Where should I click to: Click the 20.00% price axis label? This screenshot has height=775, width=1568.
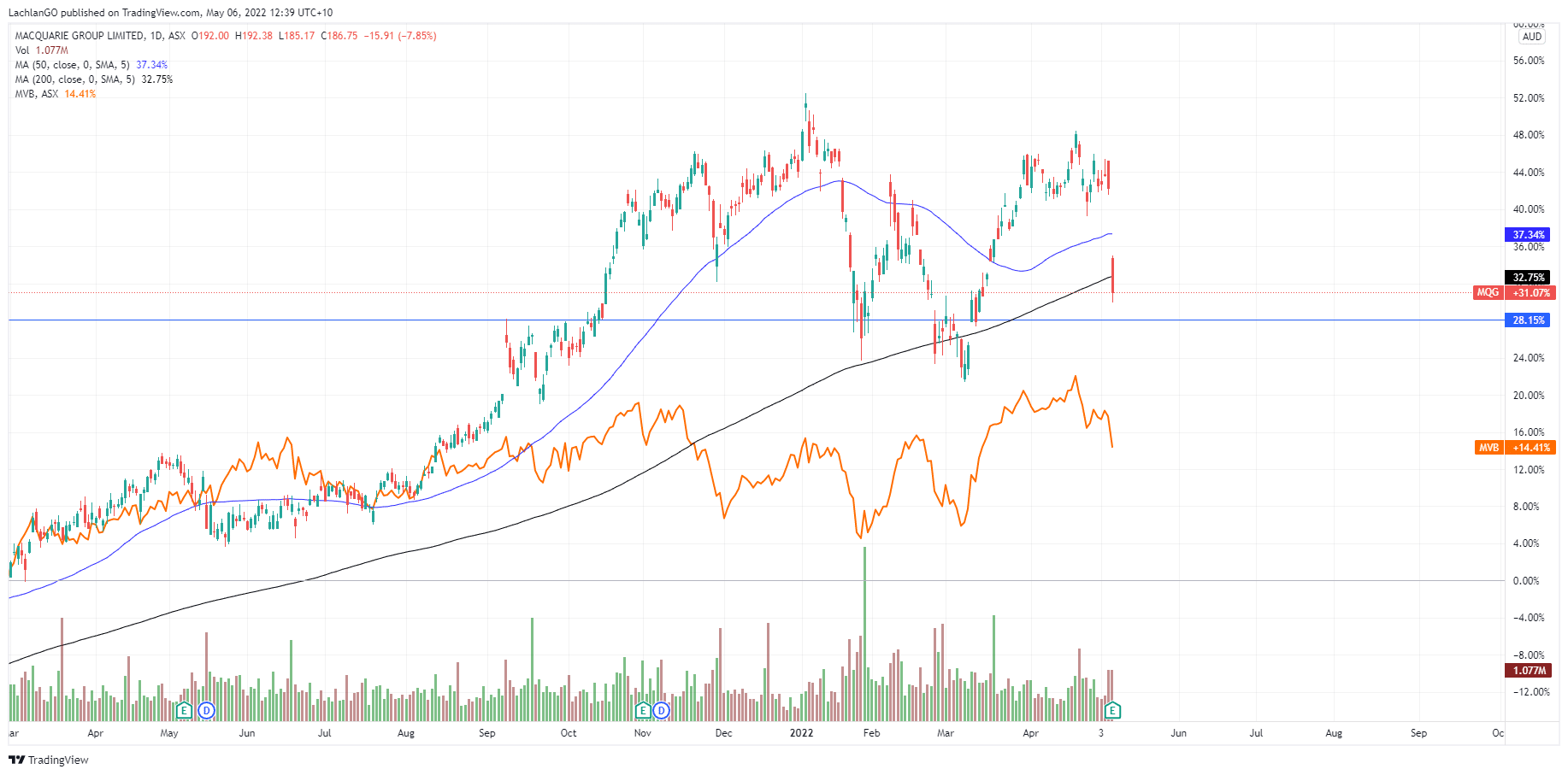point(1529,396)
